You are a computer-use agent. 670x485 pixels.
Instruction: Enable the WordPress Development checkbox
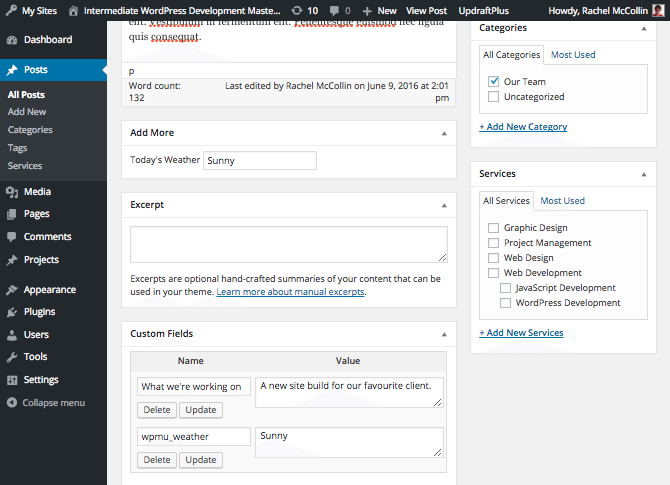(506, 303)
